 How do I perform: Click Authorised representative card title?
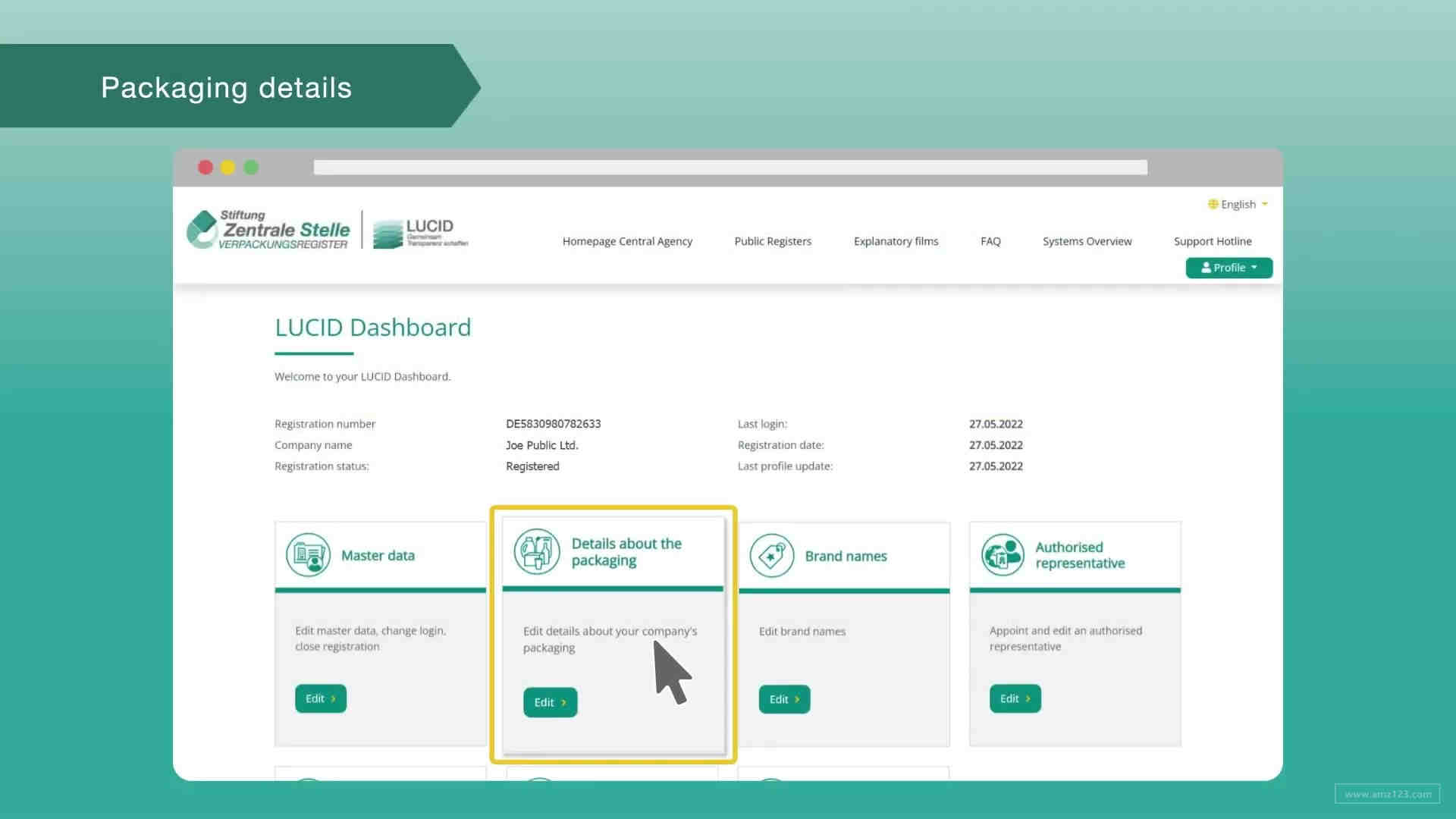tap(1080, 555)
